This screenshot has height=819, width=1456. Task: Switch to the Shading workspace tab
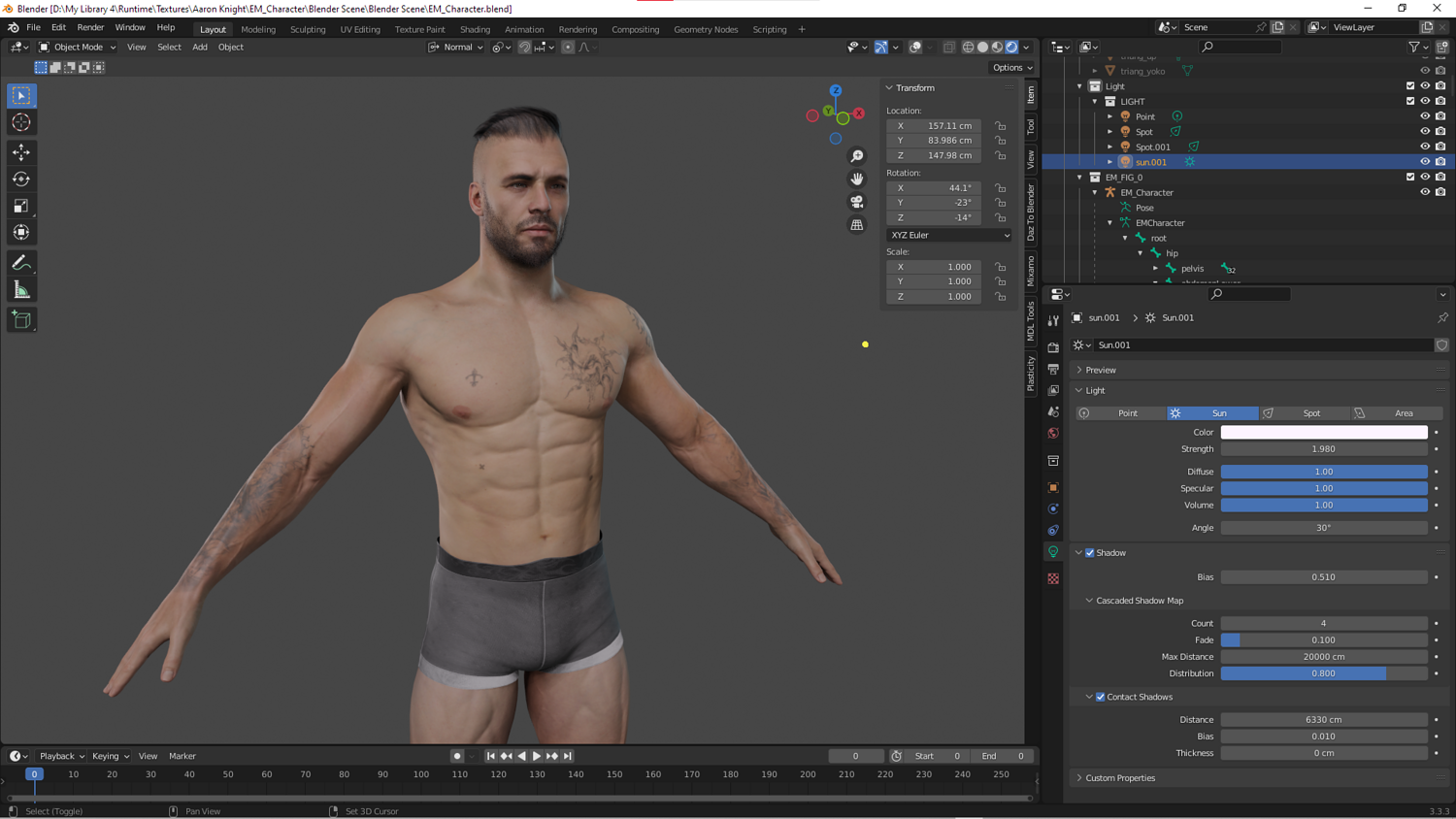click(x=475, y=29)
